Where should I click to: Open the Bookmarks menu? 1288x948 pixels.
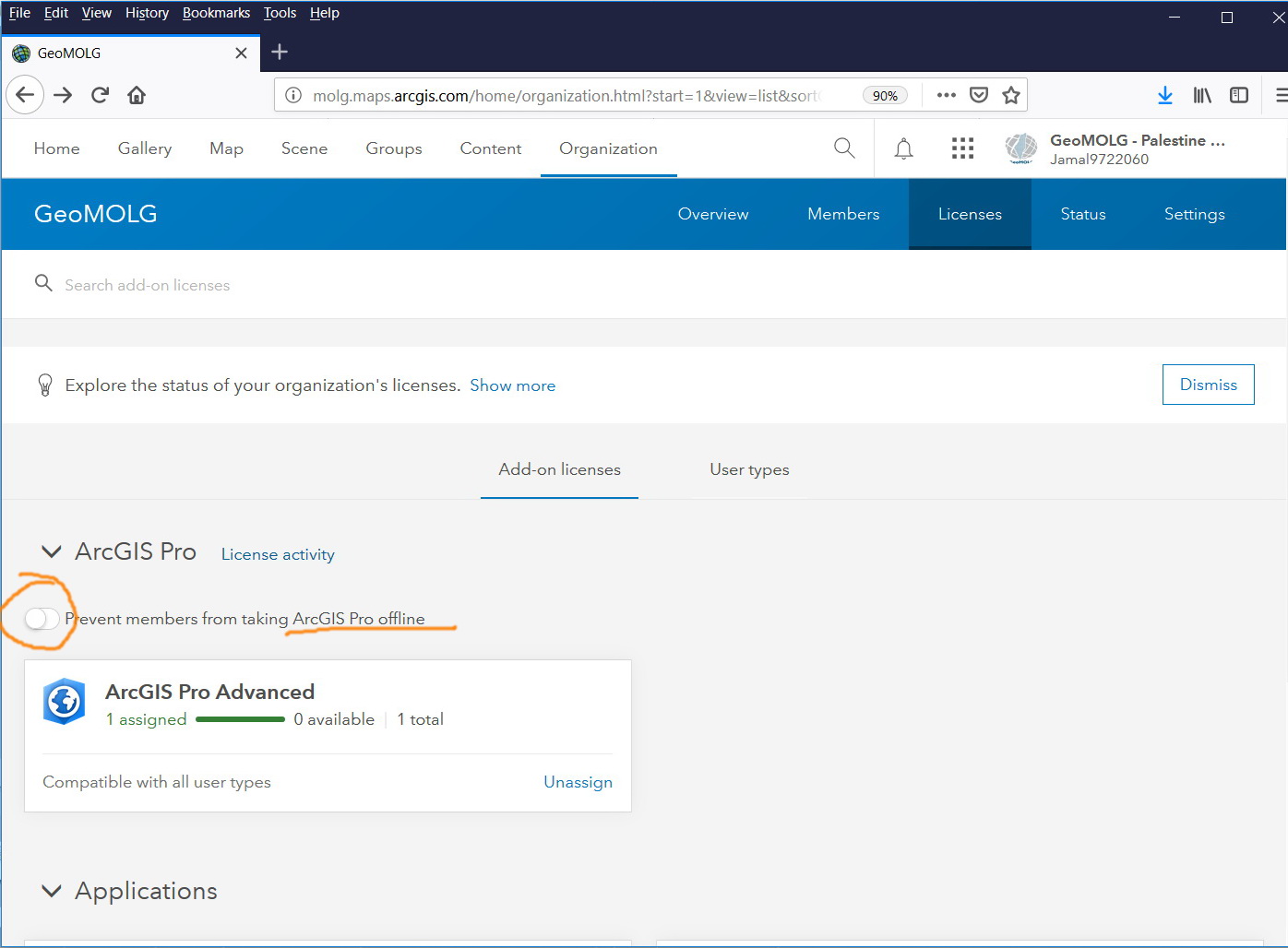(216, 13)
